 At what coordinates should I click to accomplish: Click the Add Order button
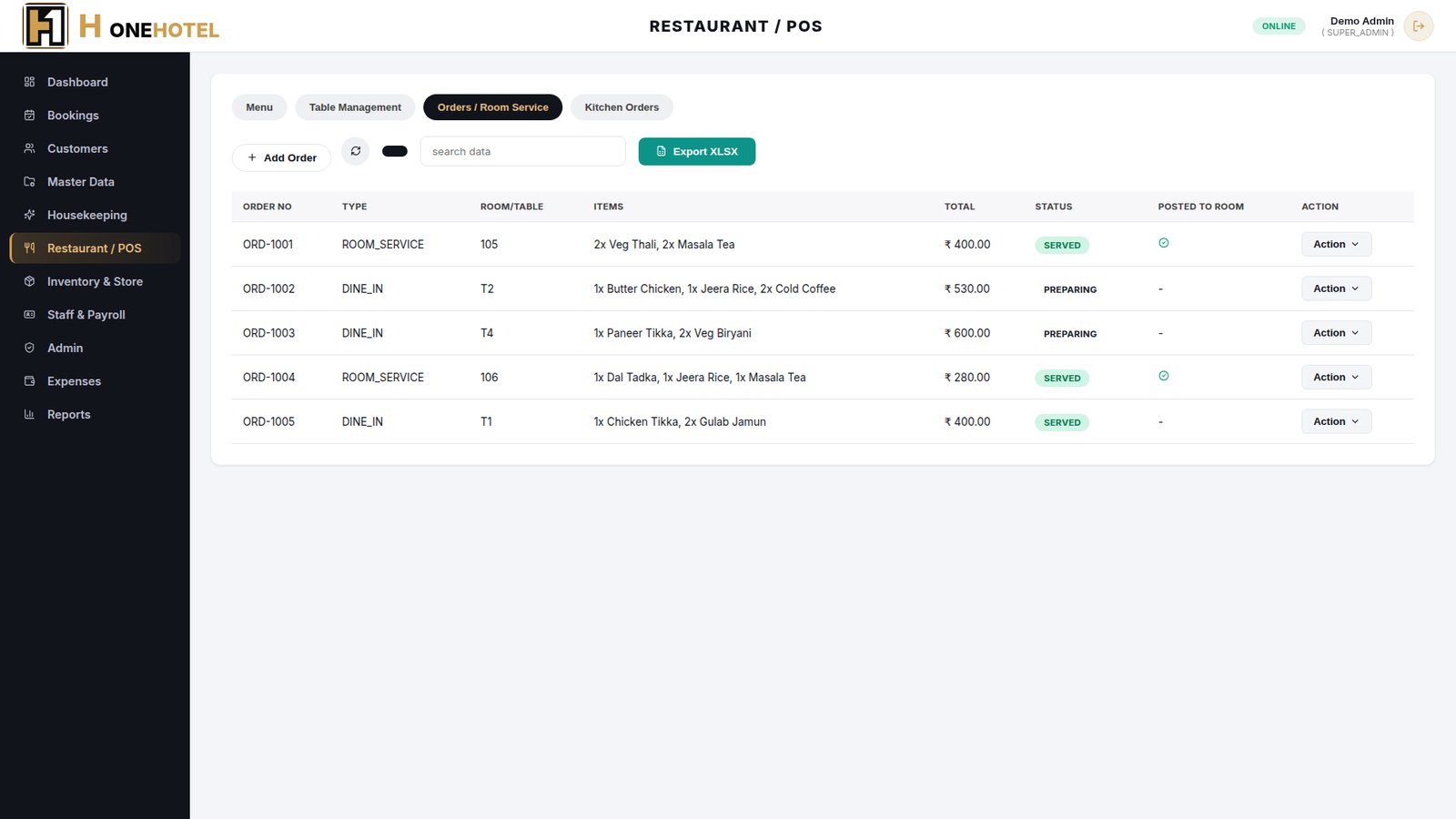point(281,157)
